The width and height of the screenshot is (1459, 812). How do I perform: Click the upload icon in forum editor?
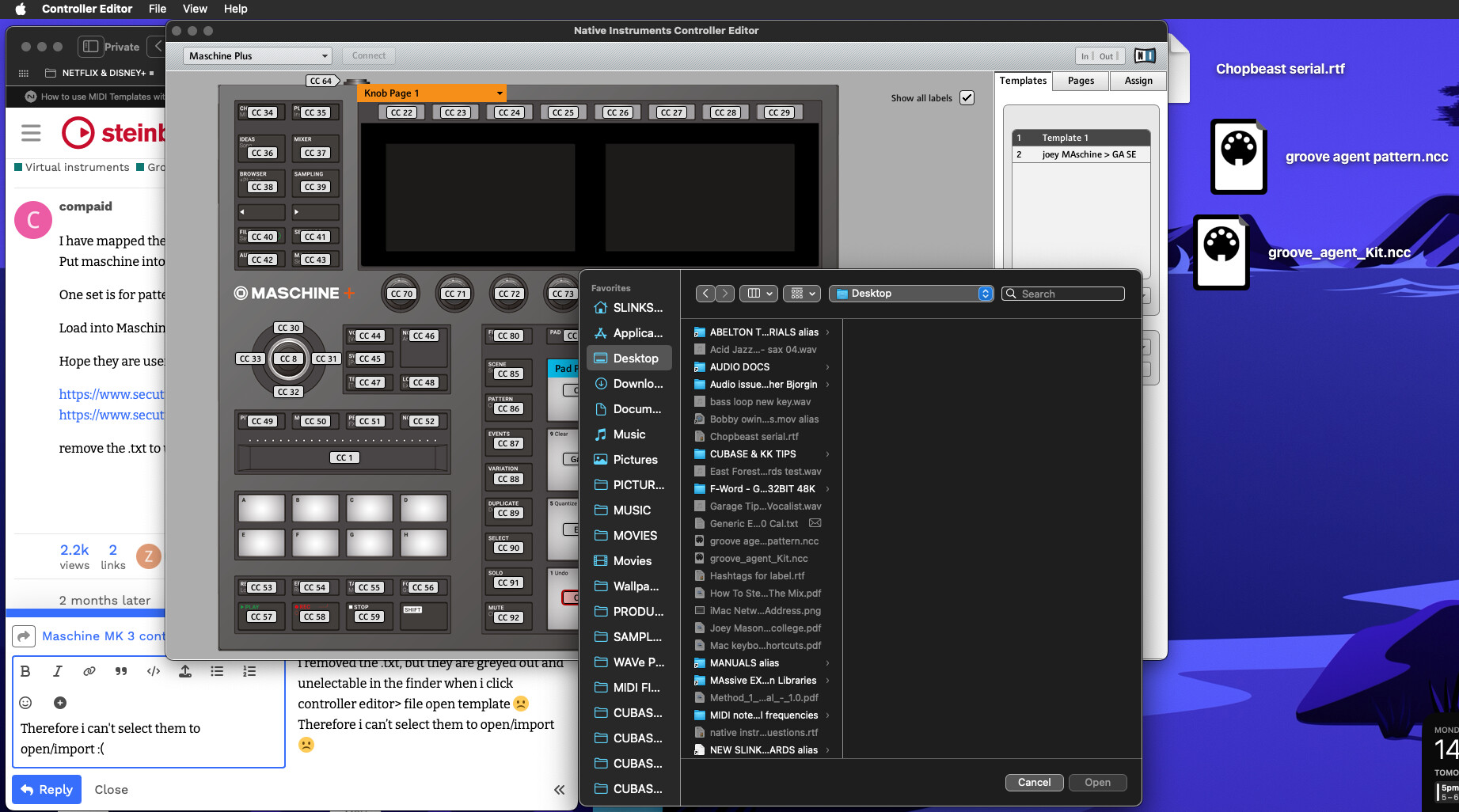[185, 671]
